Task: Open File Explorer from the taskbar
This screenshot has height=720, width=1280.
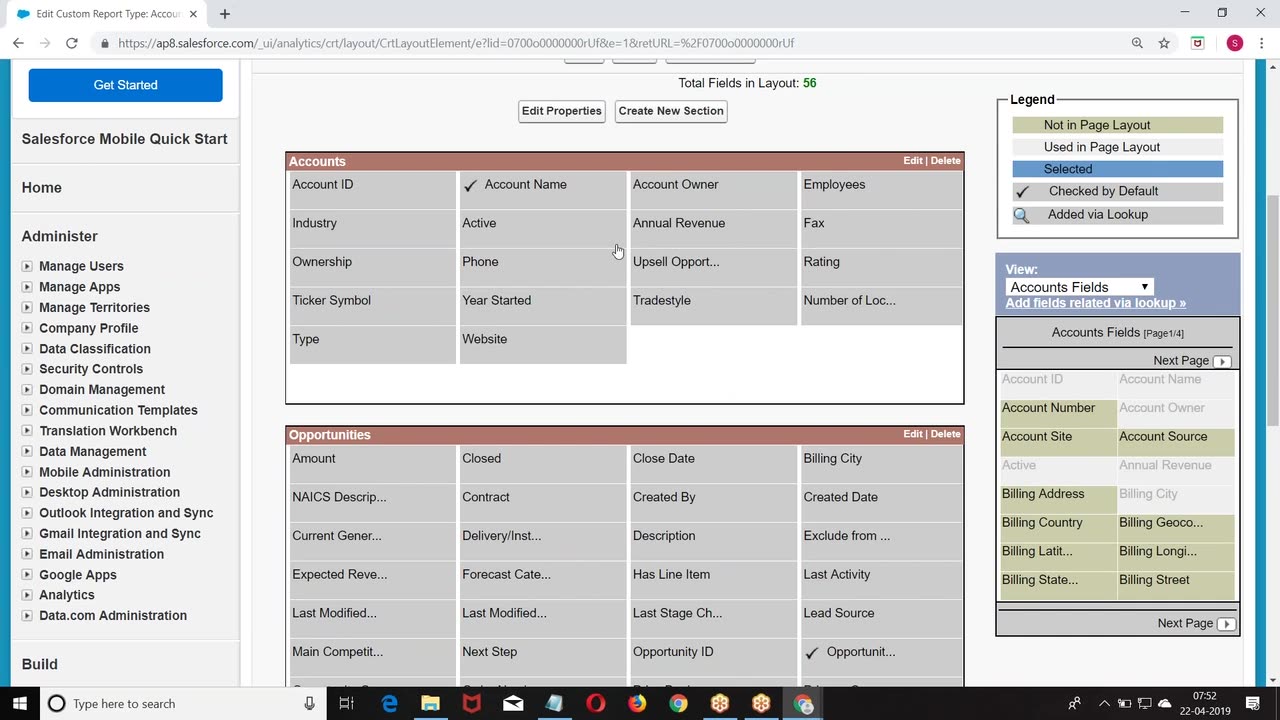Action: pyautogui.click(x=430, y=704)
